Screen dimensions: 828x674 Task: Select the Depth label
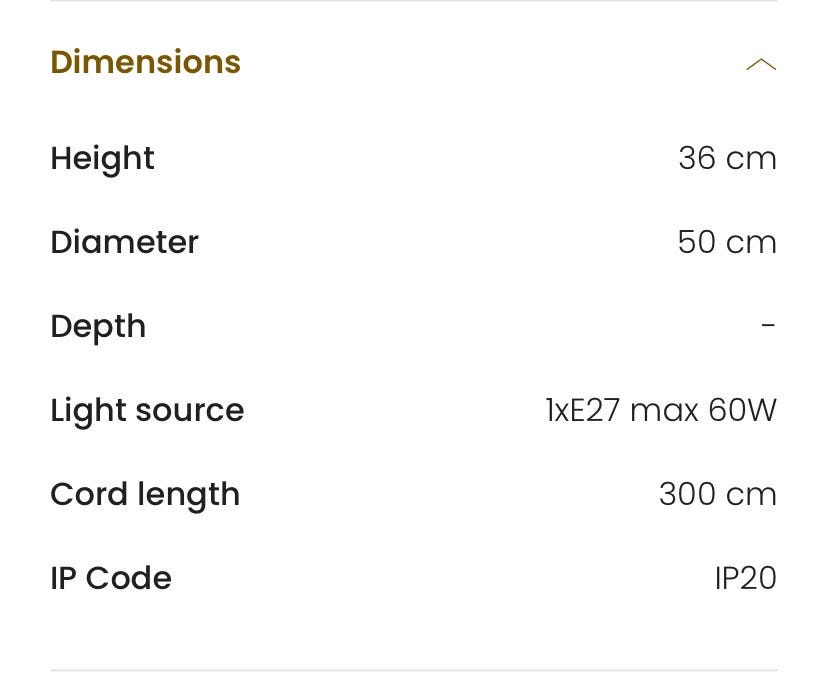coord(98,327)
